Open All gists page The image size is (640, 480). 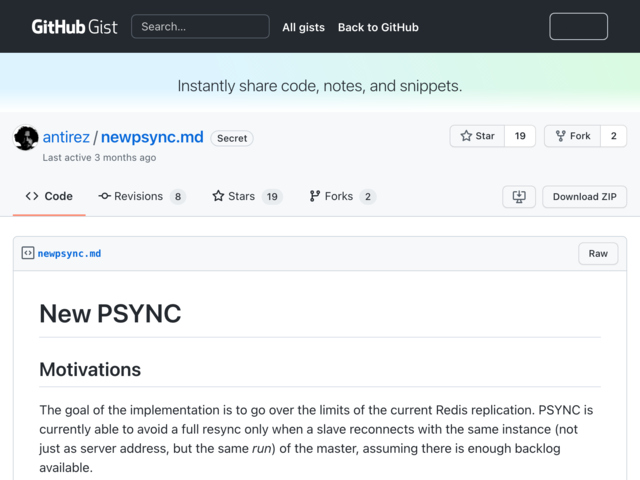[303, 27]
